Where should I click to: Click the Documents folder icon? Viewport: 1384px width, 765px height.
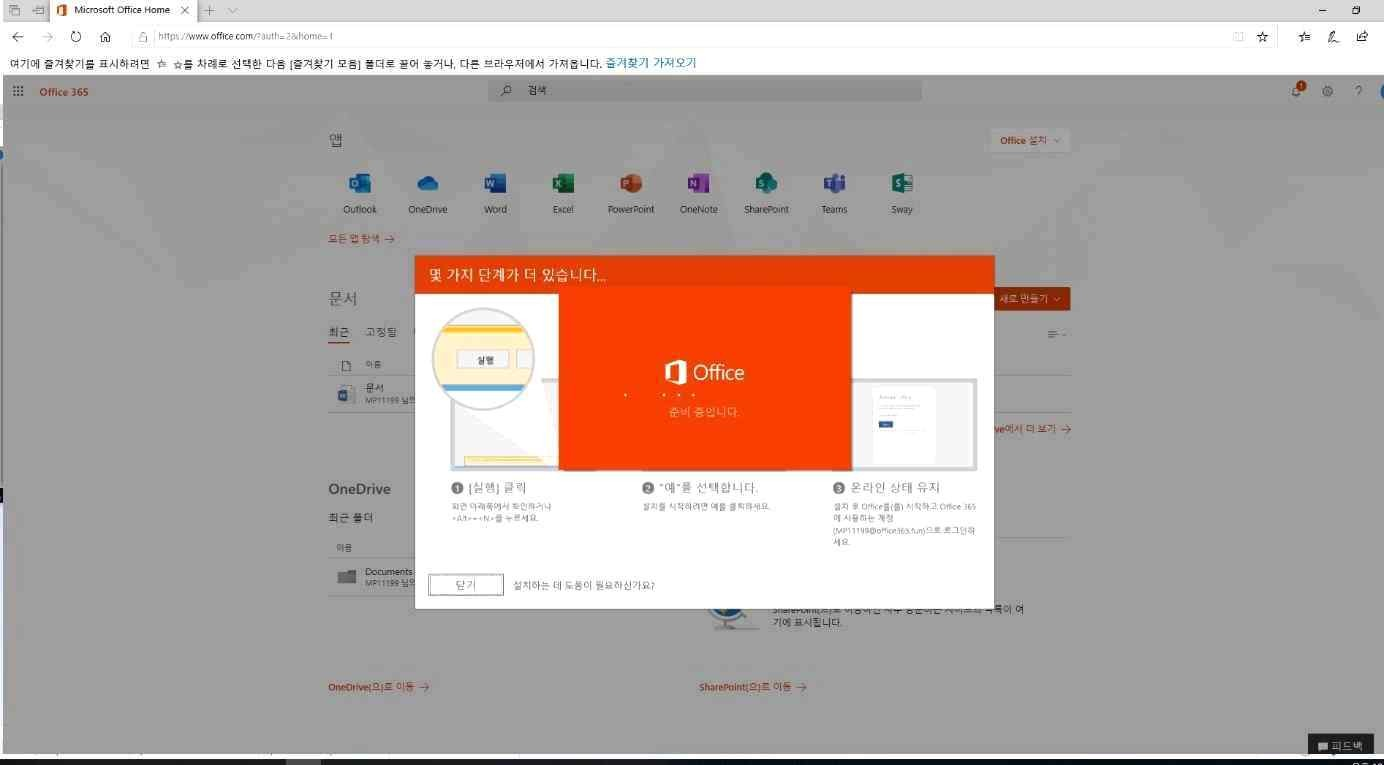[x=347, y=576]
